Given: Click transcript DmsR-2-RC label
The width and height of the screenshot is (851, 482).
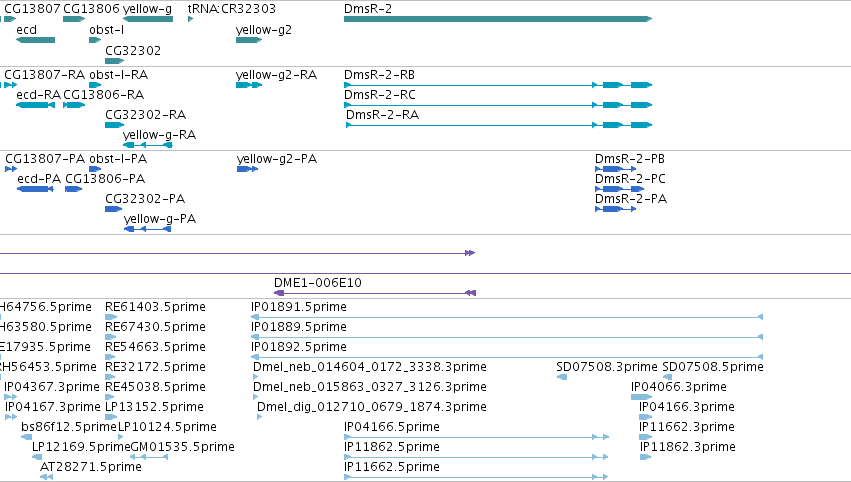Looking at the screenshot, I should click(x=380, y=94).
